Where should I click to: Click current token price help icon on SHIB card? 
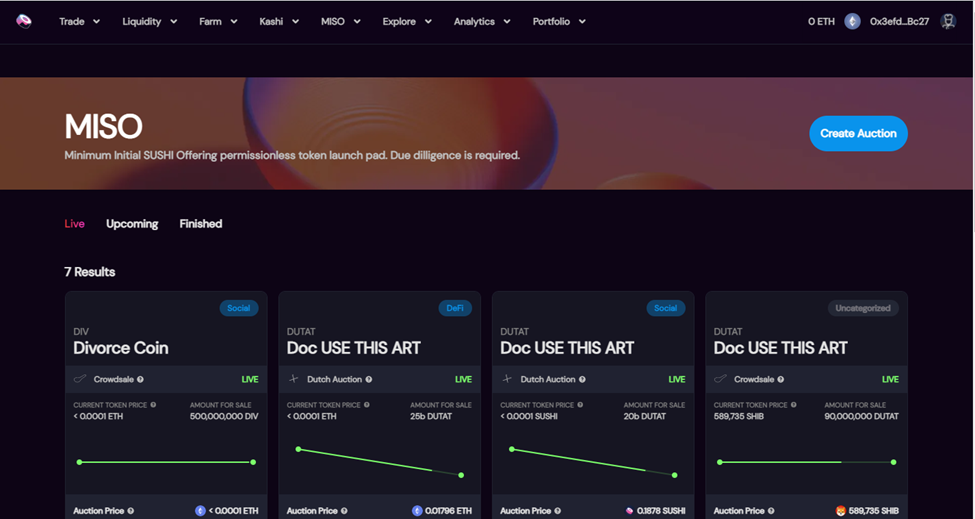pos(793,405)
